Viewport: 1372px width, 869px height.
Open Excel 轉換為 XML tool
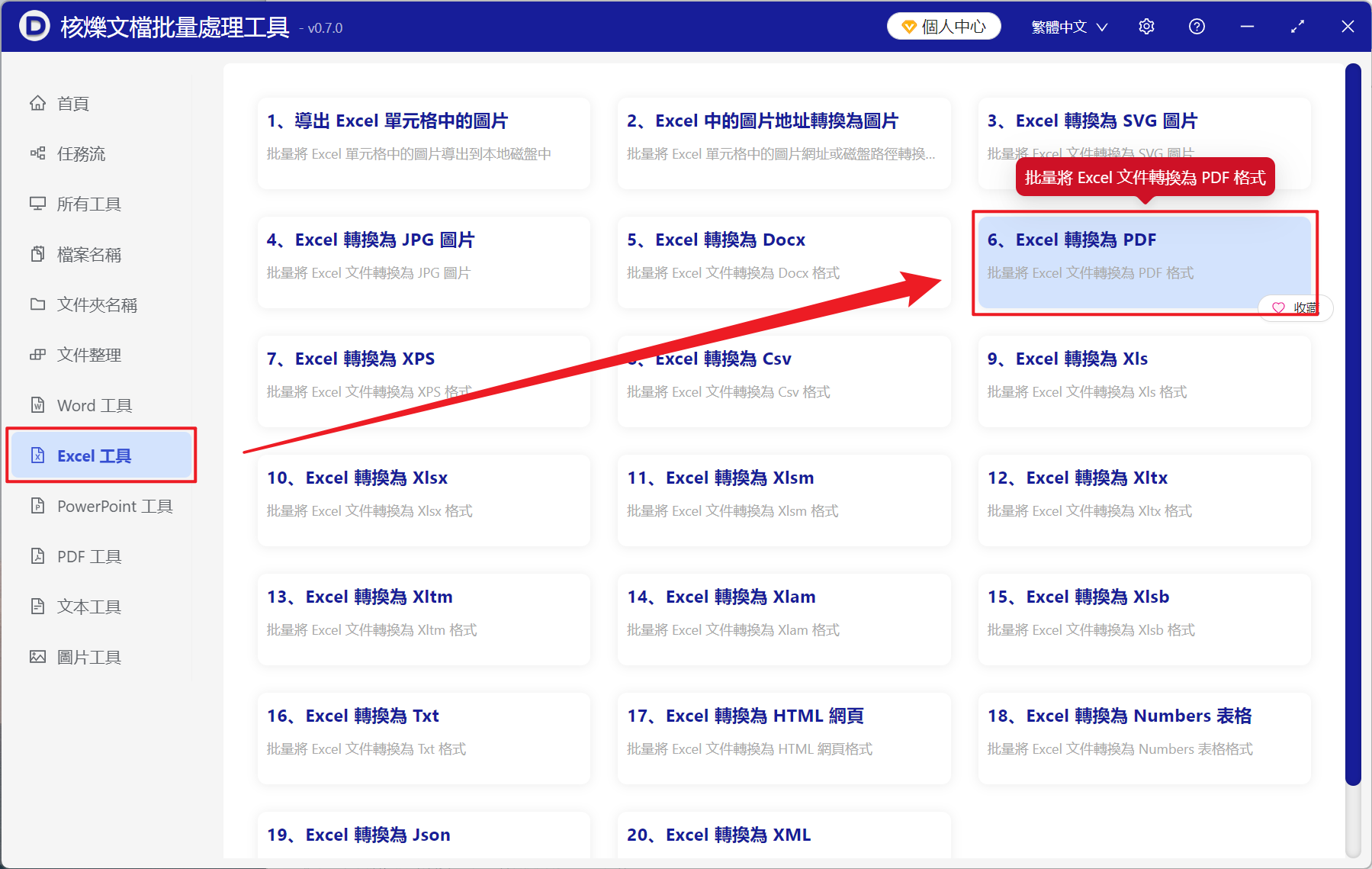784,835
